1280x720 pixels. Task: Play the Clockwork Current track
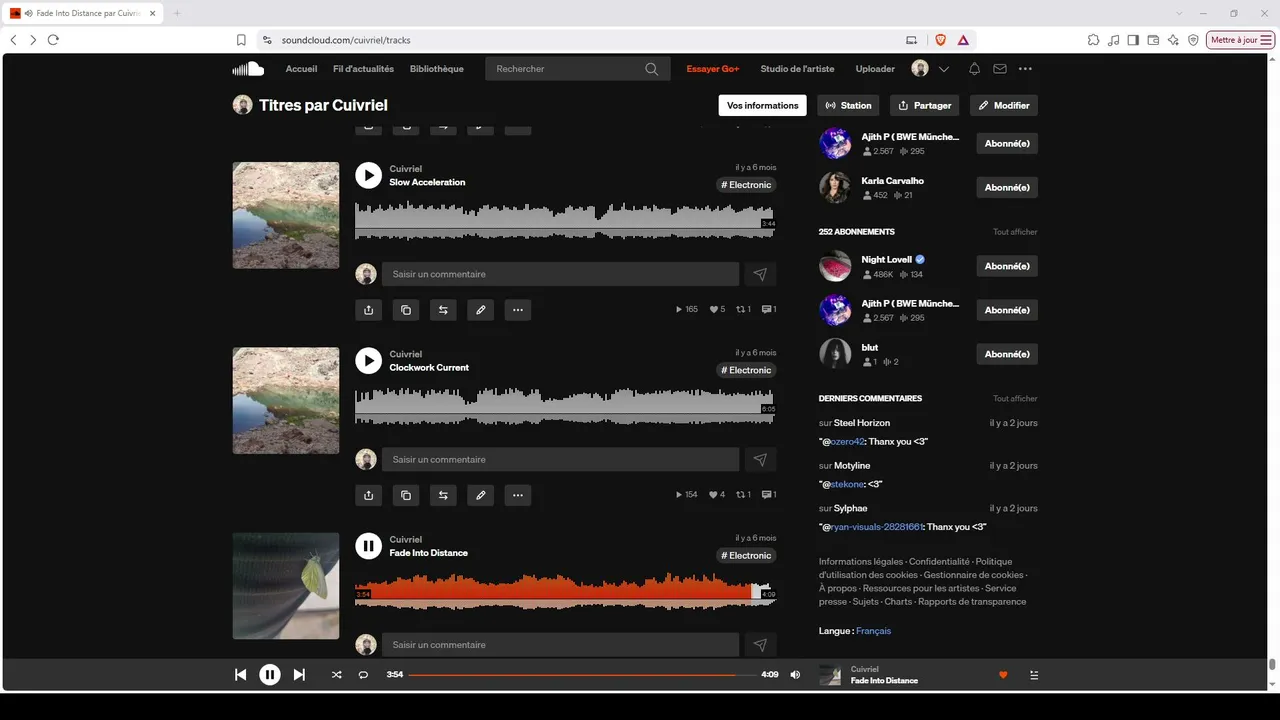[368, 360]
